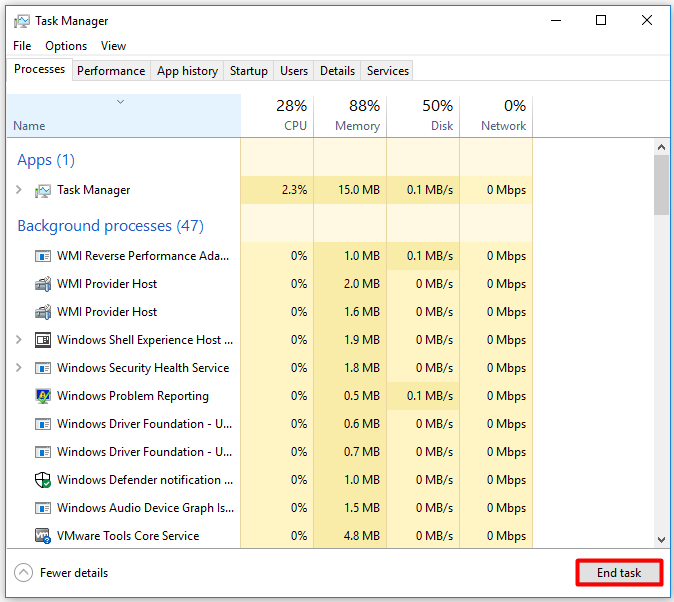Screen dimensions: 674x602
Task: Click the Windows Shell Experience Host icon
Action: [43, 340]
